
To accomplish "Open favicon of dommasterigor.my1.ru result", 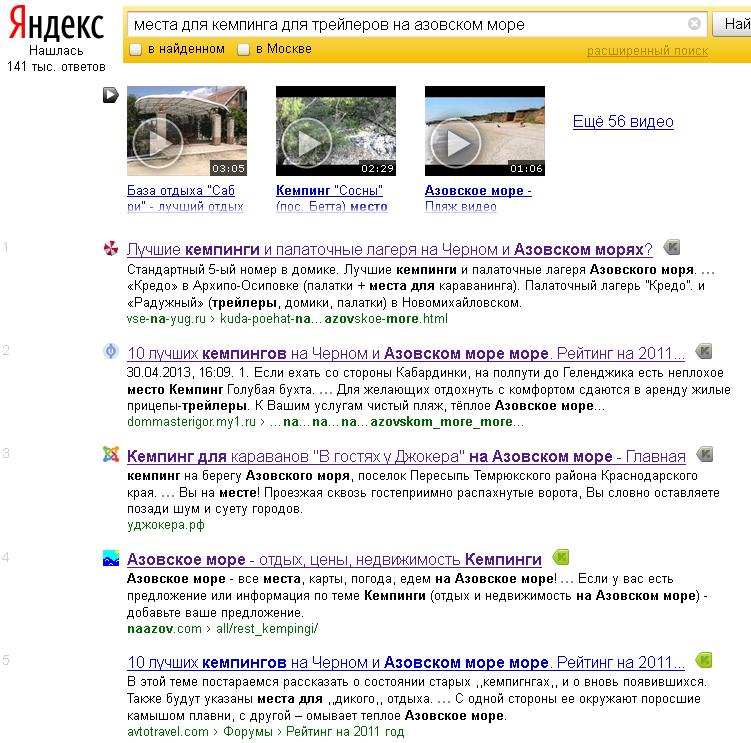I will pos(111,351).
